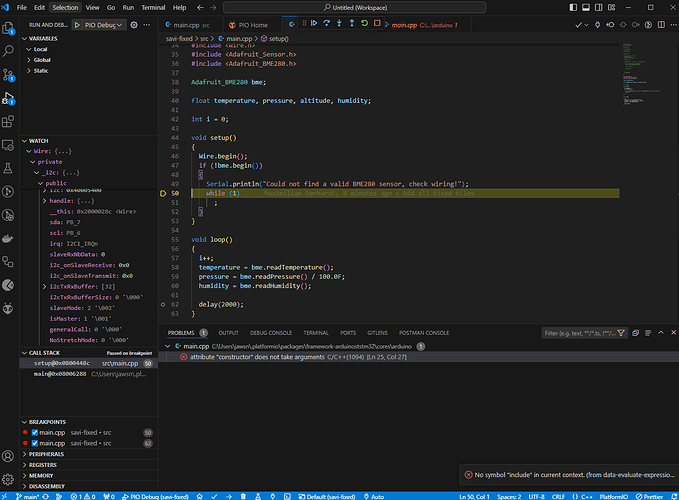Open more actions ellipsis in debug sidebar
The width and height of the screenshot is (679, 500).
[147, 25]
